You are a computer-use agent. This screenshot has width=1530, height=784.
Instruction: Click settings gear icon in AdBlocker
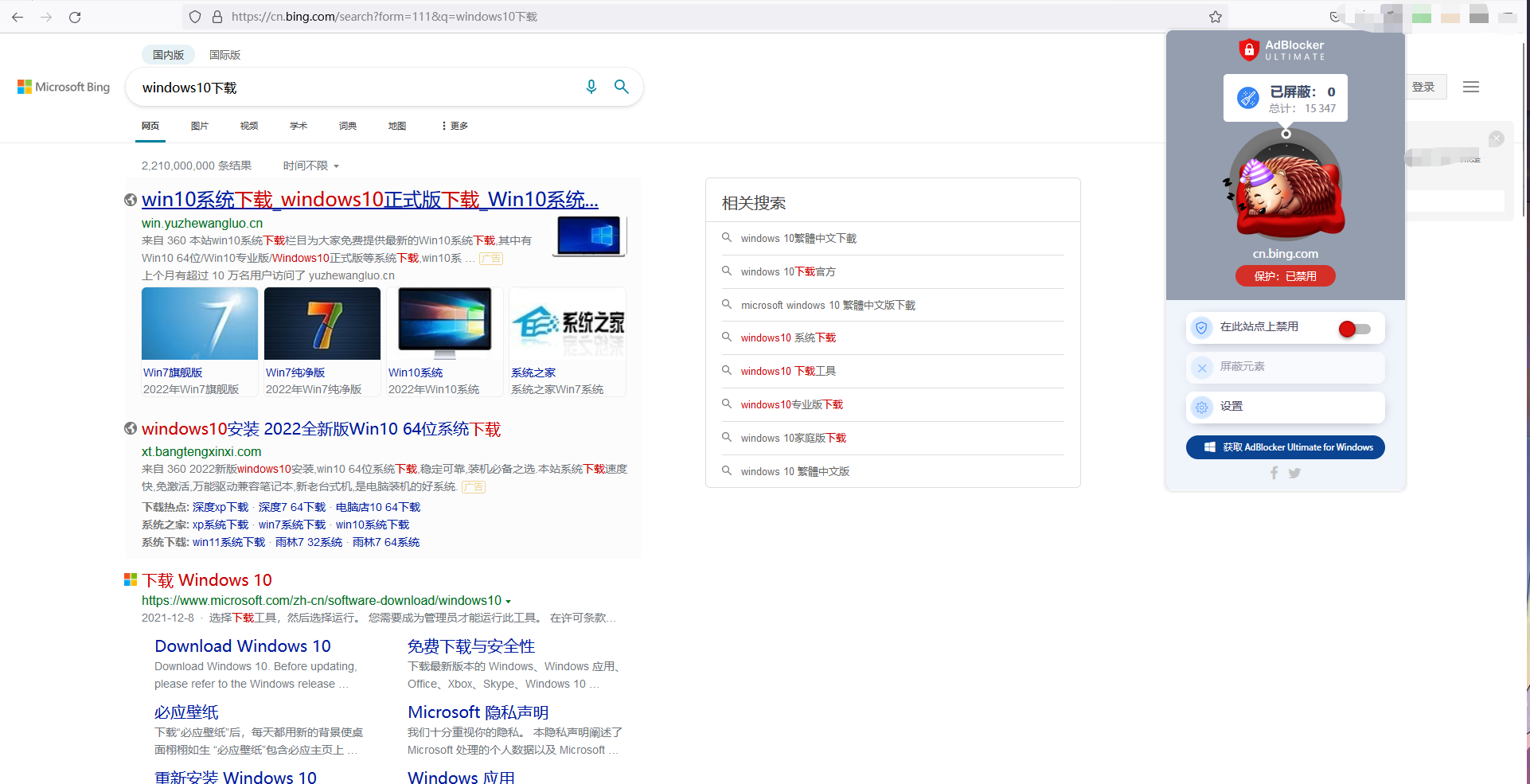coord(1202,408)
